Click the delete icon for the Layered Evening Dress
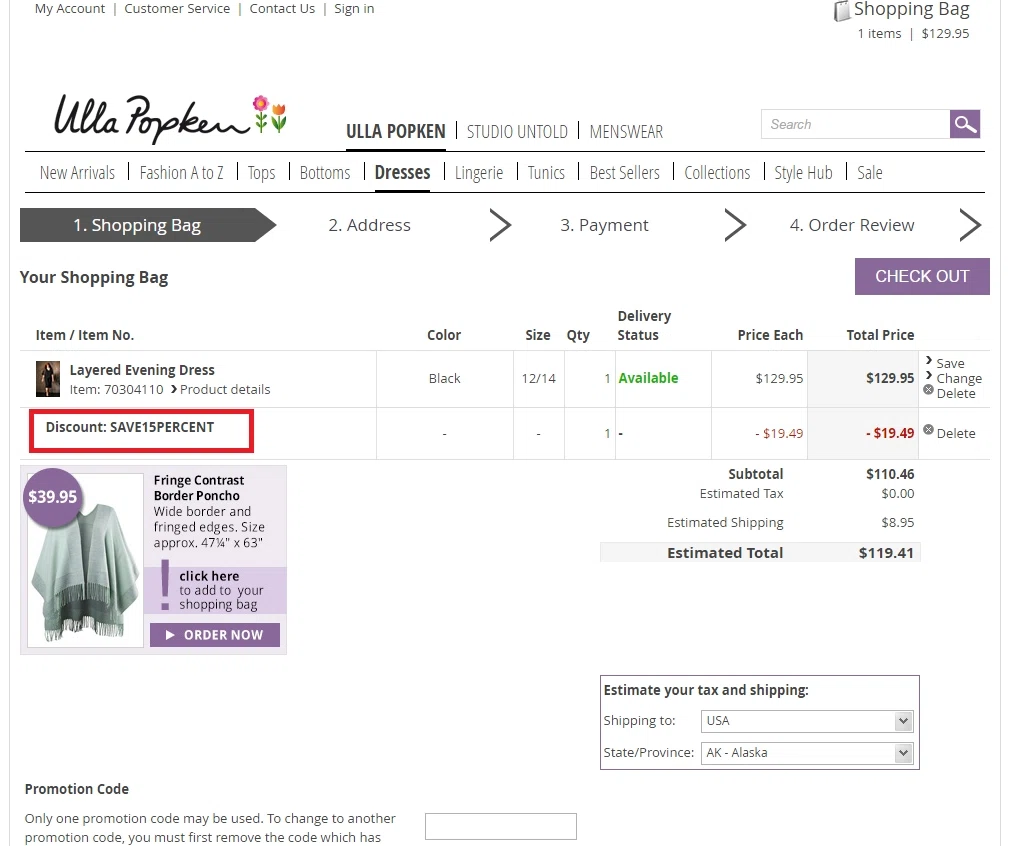Viewport: 1022px width, 846px height. 928,390
